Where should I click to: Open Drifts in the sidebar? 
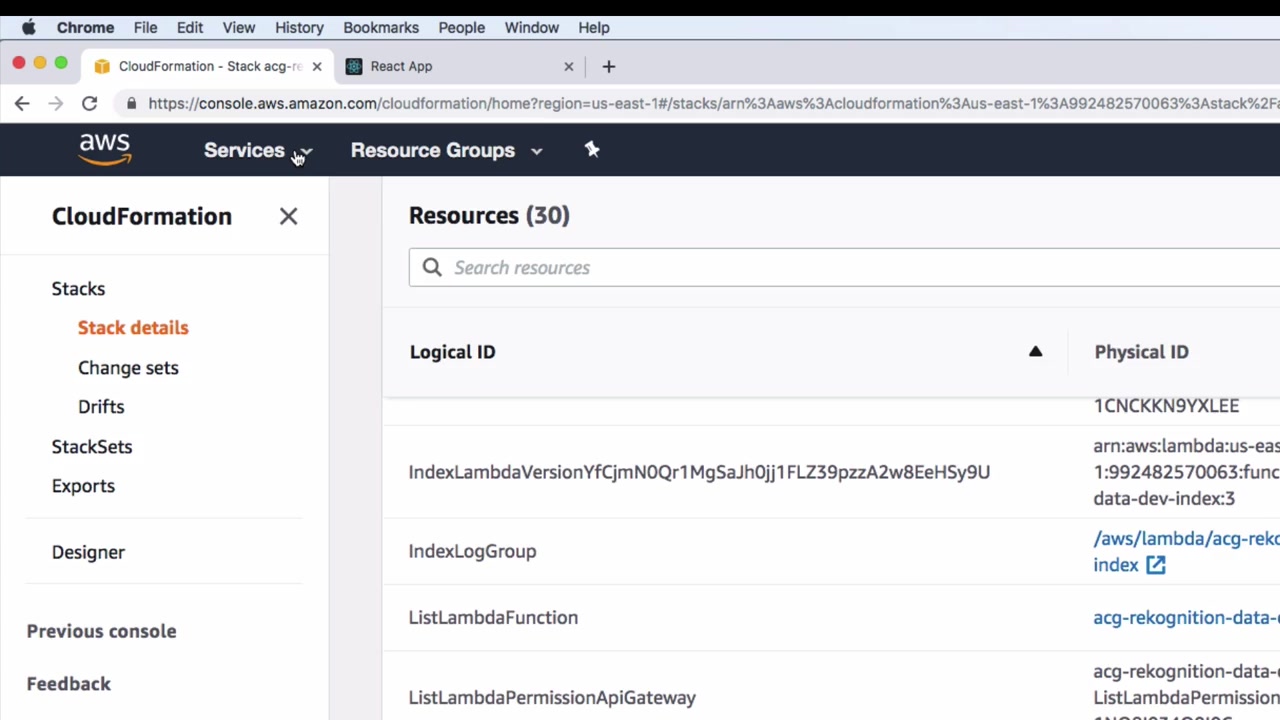[101, 407]
